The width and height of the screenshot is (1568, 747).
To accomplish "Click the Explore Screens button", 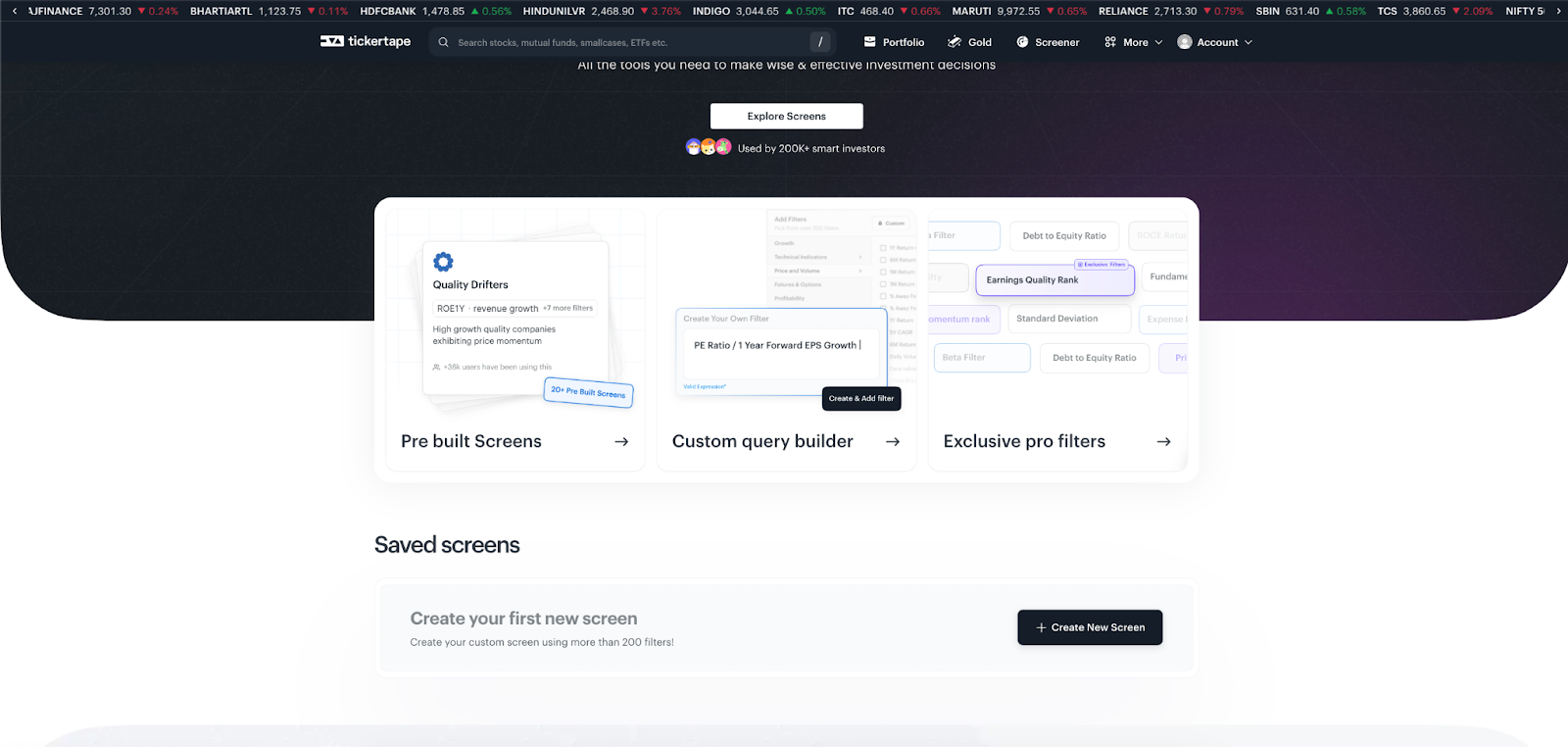I will [x=786, y=116].
